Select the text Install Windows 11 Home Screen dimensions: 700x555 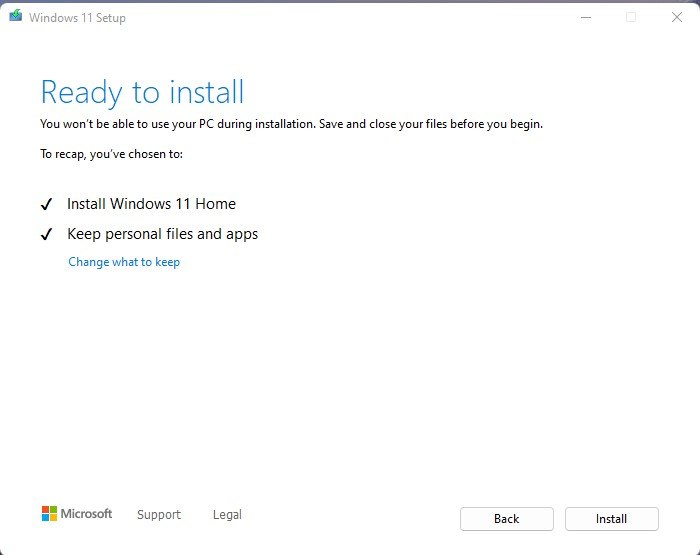click(x=151, y=204)
